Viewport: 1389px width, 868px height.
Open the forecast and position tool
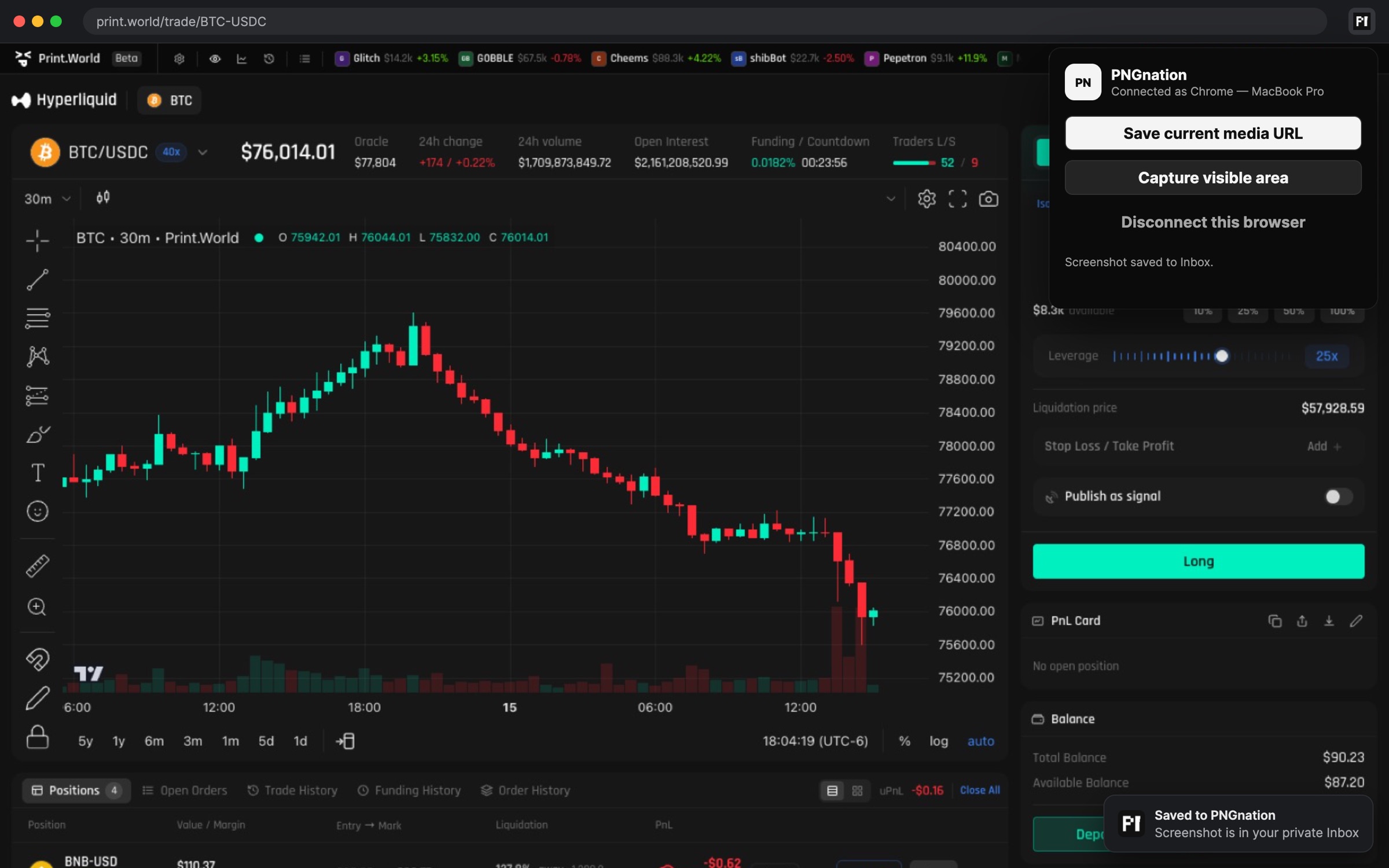click(38, 396)
